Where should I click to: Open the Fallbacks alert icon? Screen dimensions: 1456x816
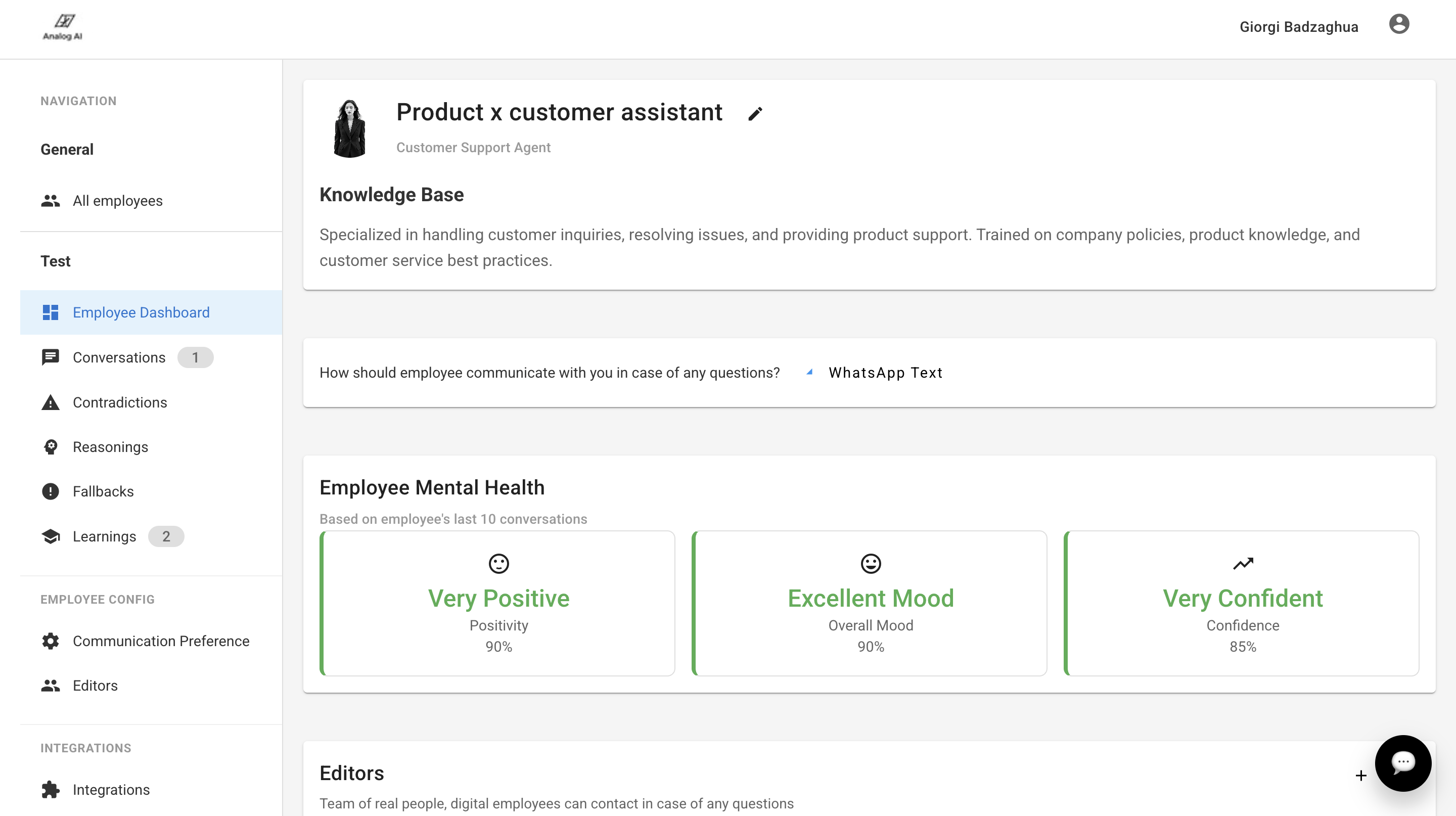click(x=51, y=491)
